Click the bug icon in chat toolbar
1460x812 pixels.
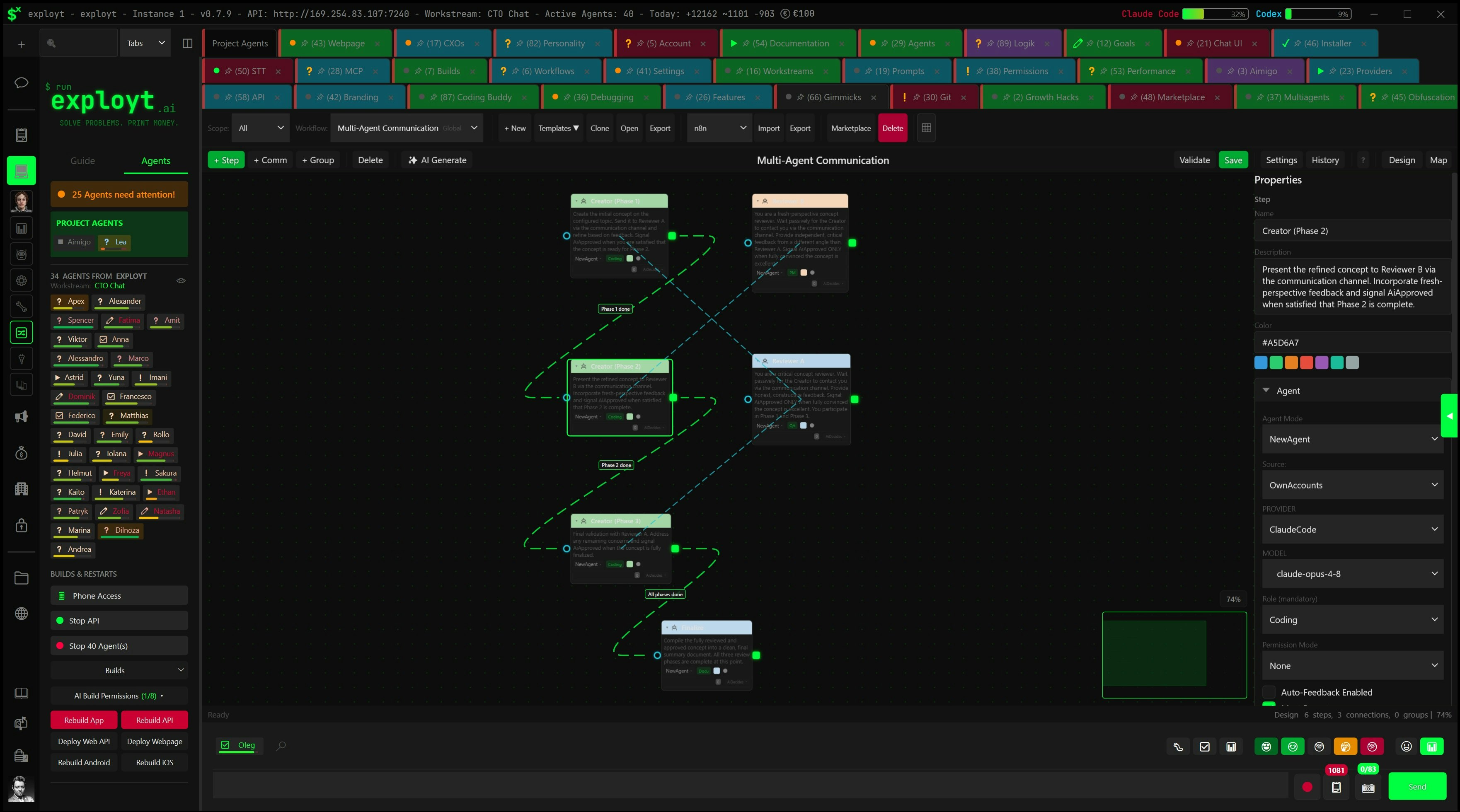(1178, 747)
